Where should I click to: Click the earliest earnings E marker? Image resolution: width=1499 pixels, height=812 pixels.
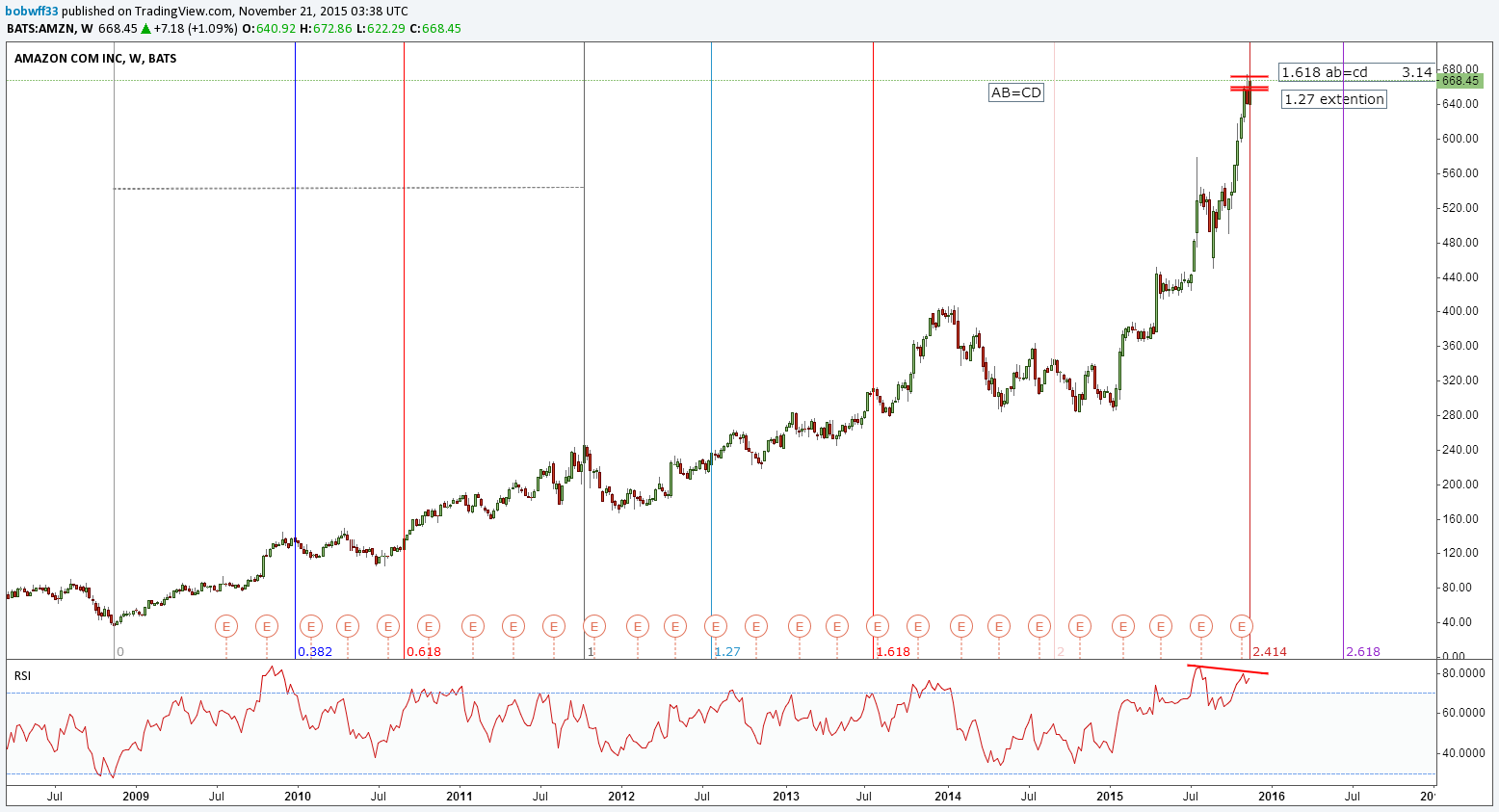[x=226, y=626]
